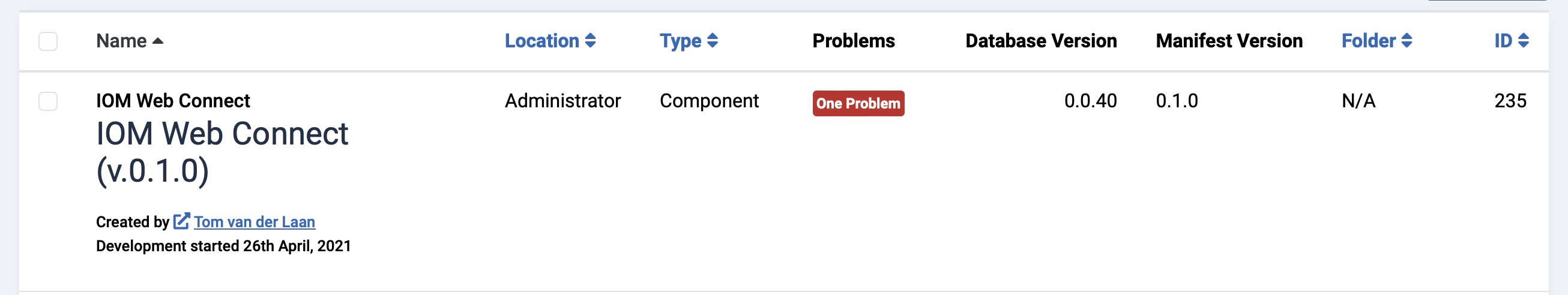
Task: Open the Tom van der Laan author link
Action: (255, 222)
